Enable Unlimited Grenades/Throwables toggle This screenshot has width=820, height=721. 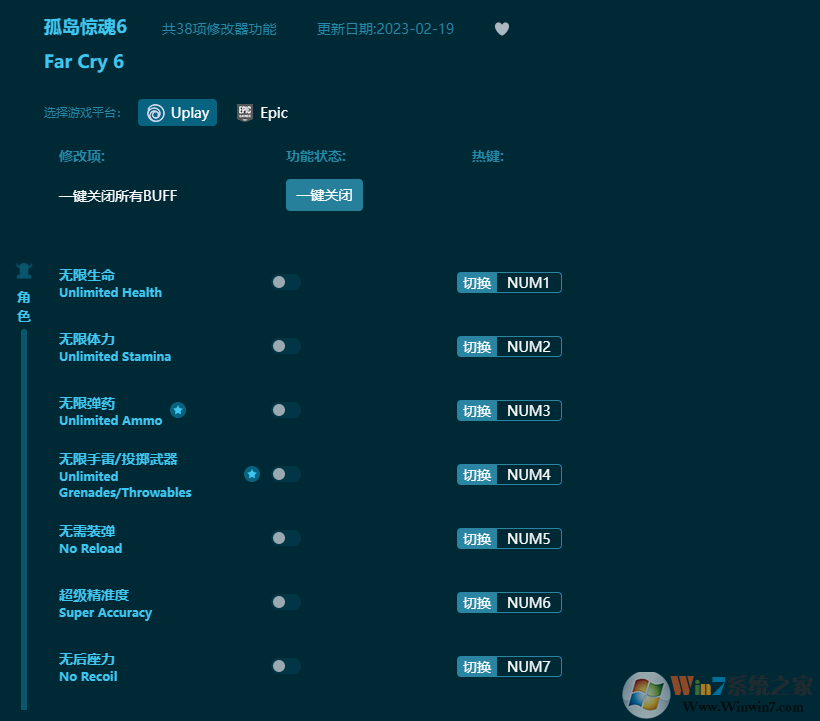[x=286, y=474]
